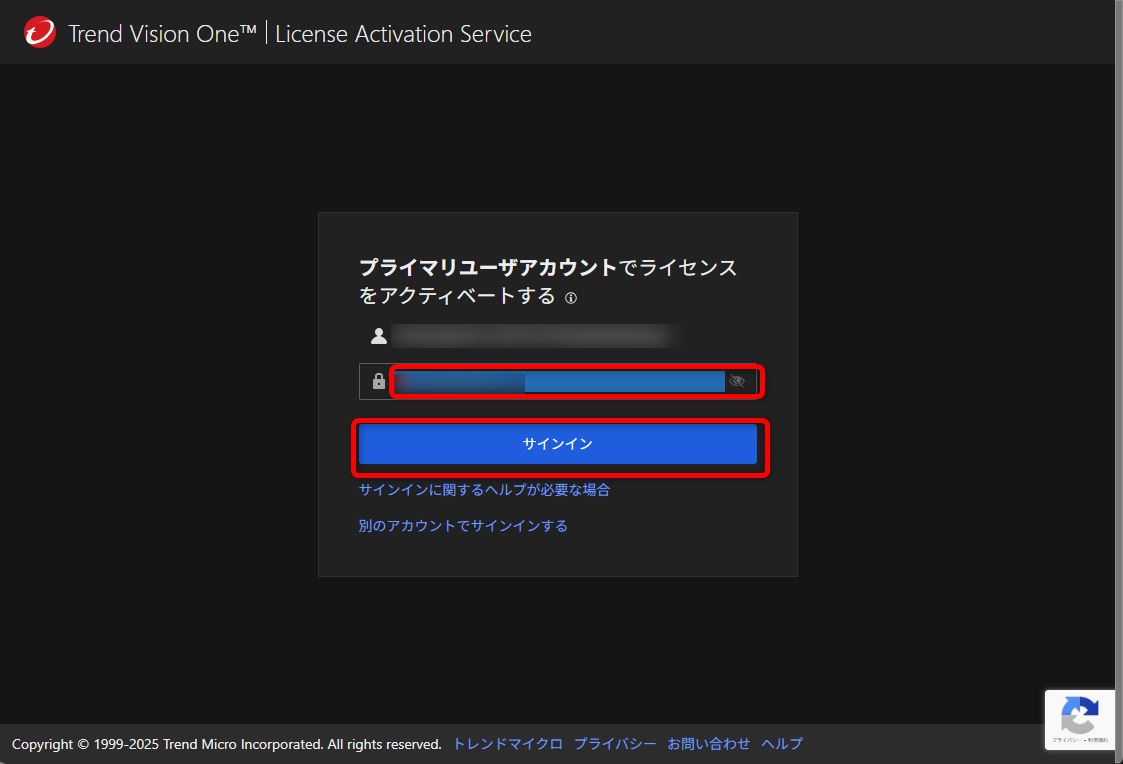Click the Trend Micro logo icon

pyautogui.click(x=40, y=33)
